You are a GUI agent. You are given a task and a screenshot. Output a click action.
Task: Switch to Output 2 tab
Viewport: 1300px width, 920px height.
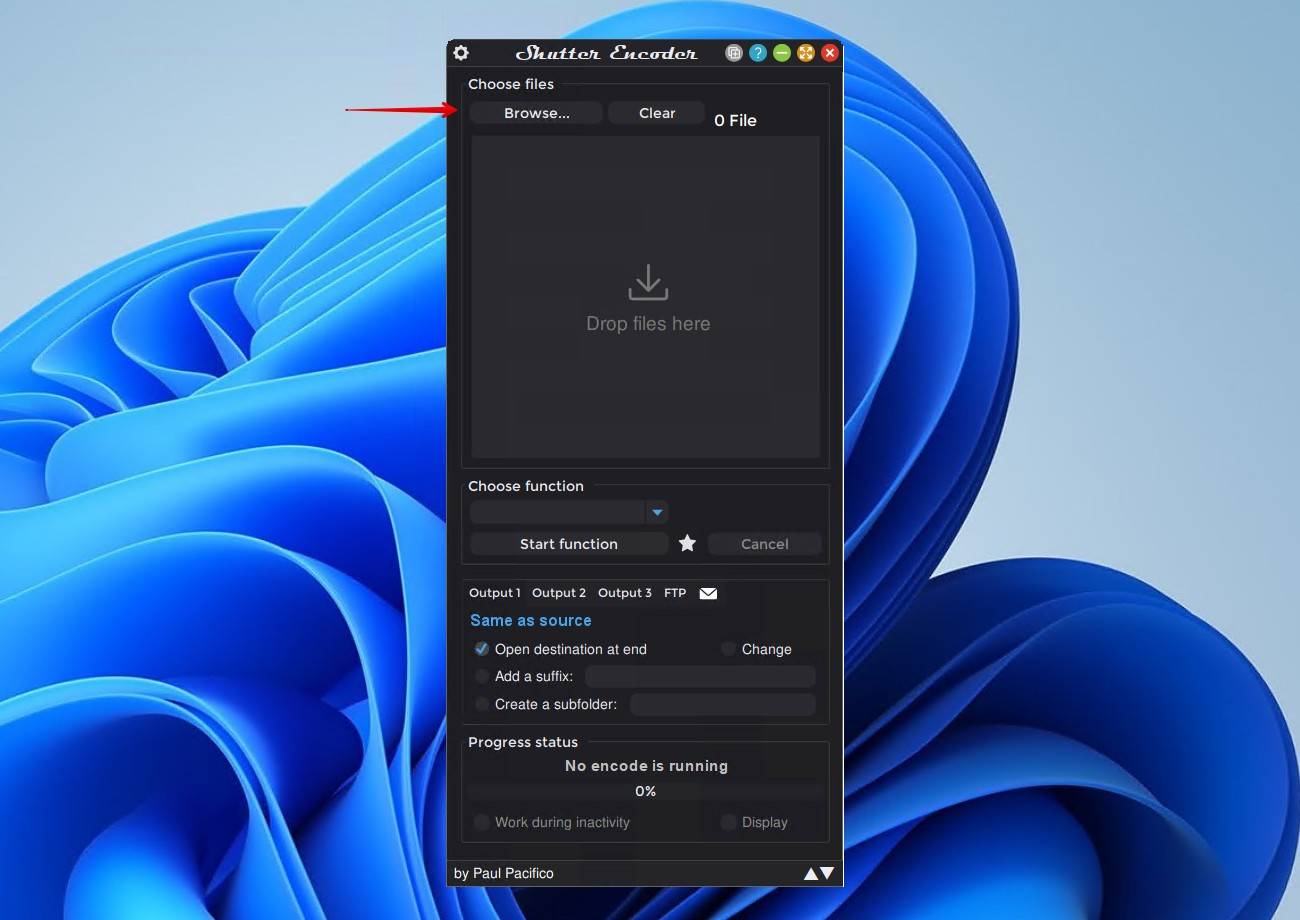tap(559, 593)
